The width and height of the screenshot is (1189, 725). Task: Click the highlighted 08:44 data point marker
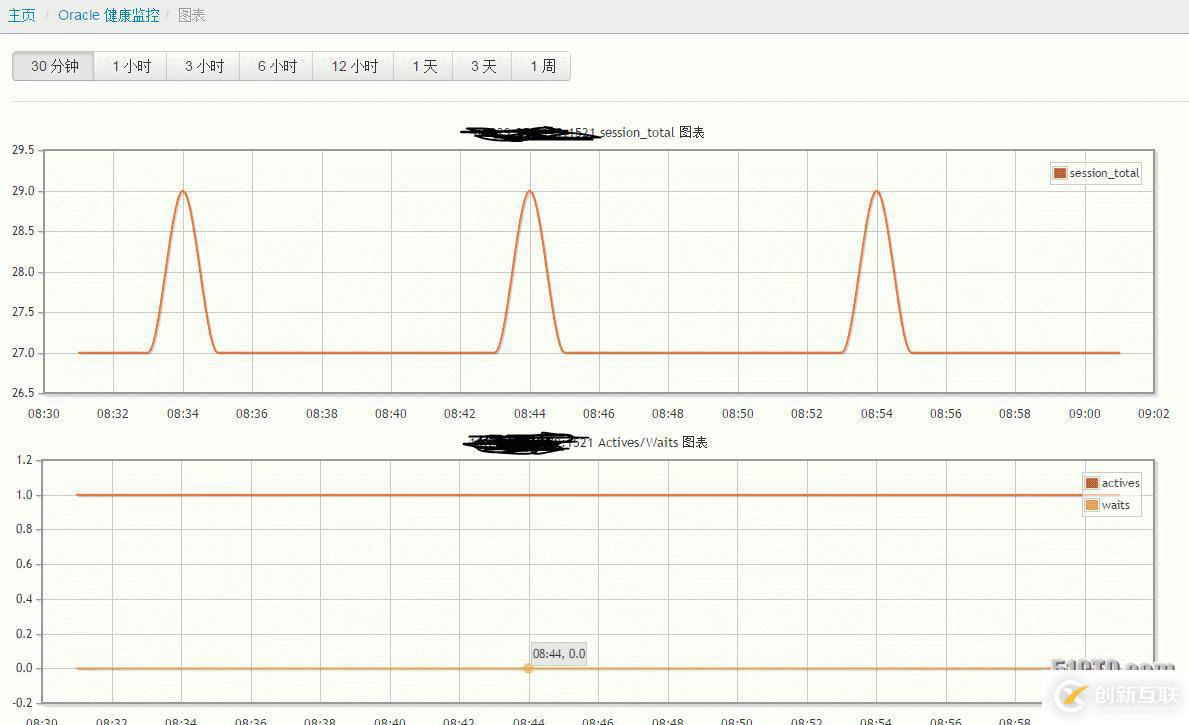pos(528,668)
